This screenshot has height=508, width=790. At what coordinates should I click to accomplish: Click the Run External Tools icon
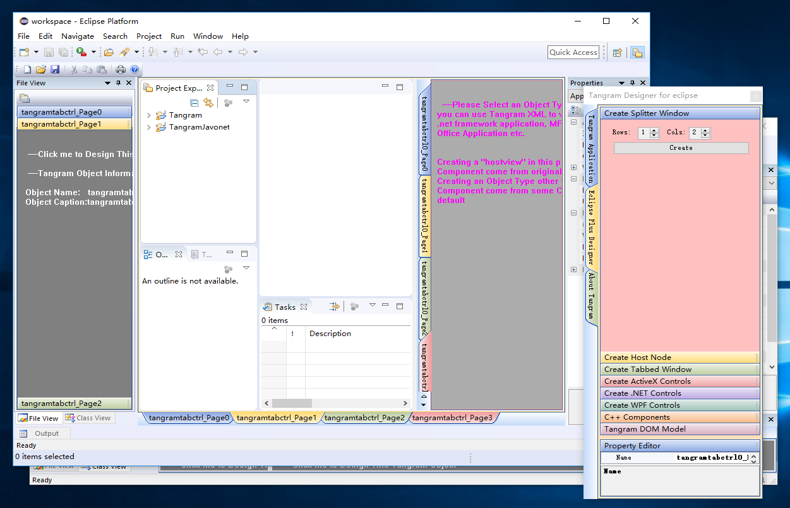click(x=81, y=52)
